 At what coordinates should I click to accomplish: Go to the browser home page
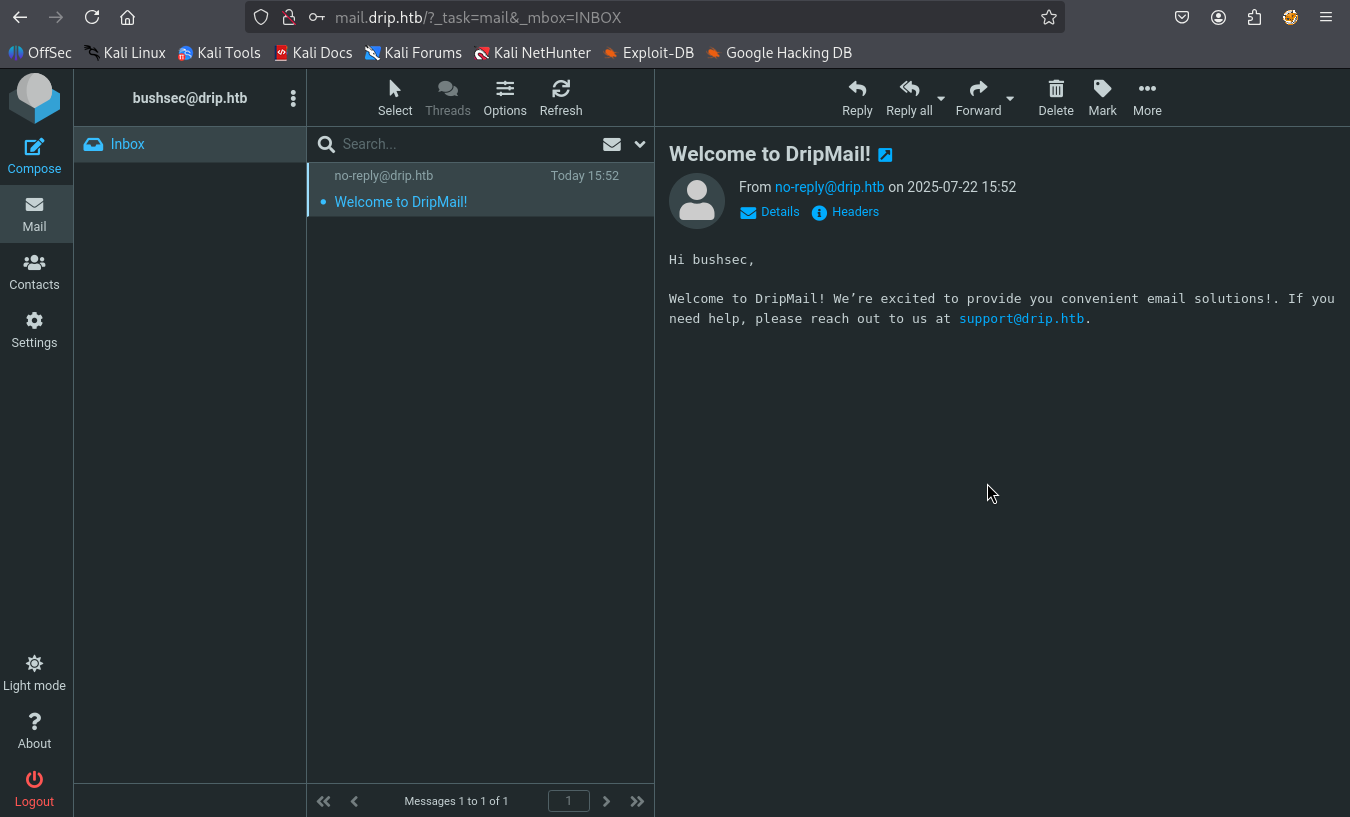coord(127,17)
